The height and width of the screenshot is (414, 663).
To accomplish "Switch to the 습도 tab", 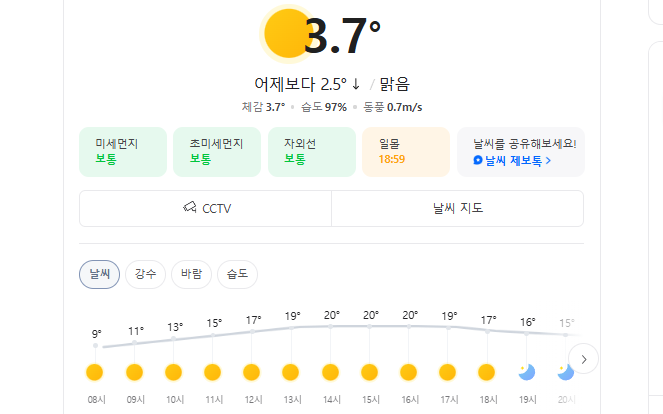I will tap(237, 274).
